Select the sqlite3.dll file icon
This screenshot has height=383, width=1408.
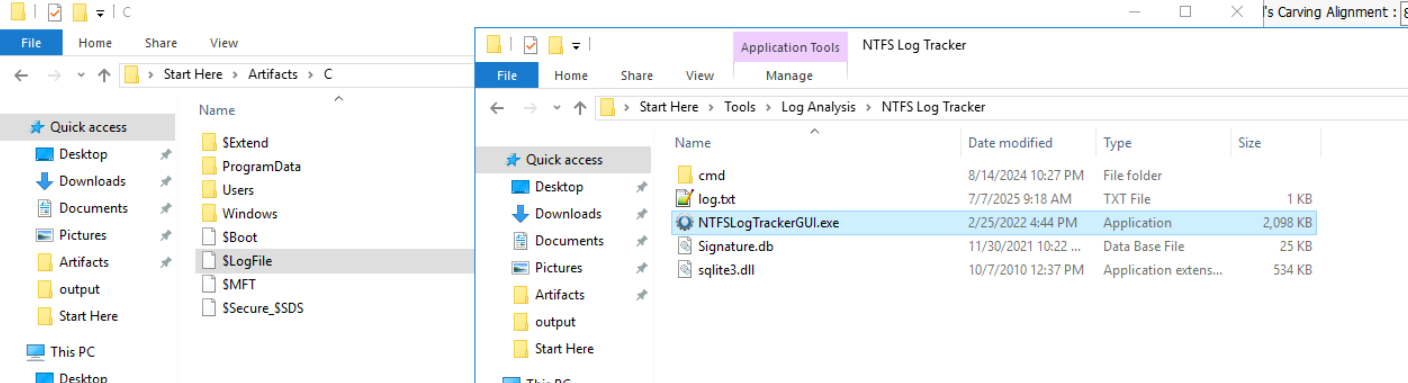[x=684, y=269]
